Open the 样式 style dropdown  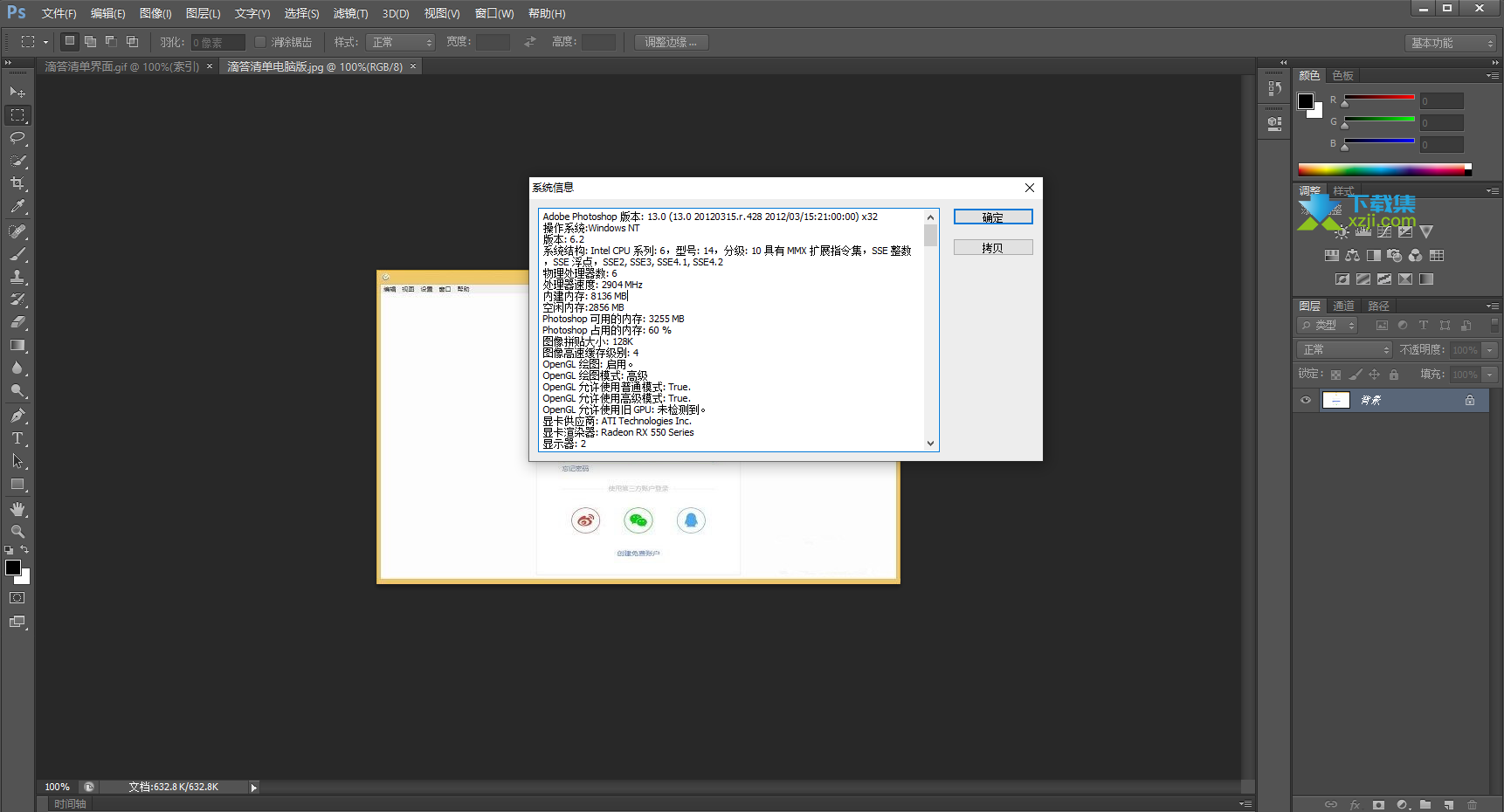(x=400, y=42)
